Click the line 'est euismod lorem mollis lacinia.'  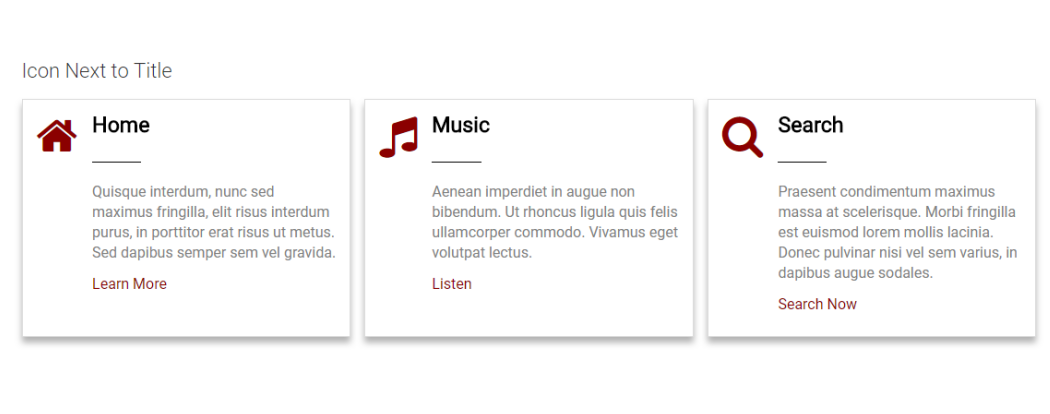click(x=885, y=233)
